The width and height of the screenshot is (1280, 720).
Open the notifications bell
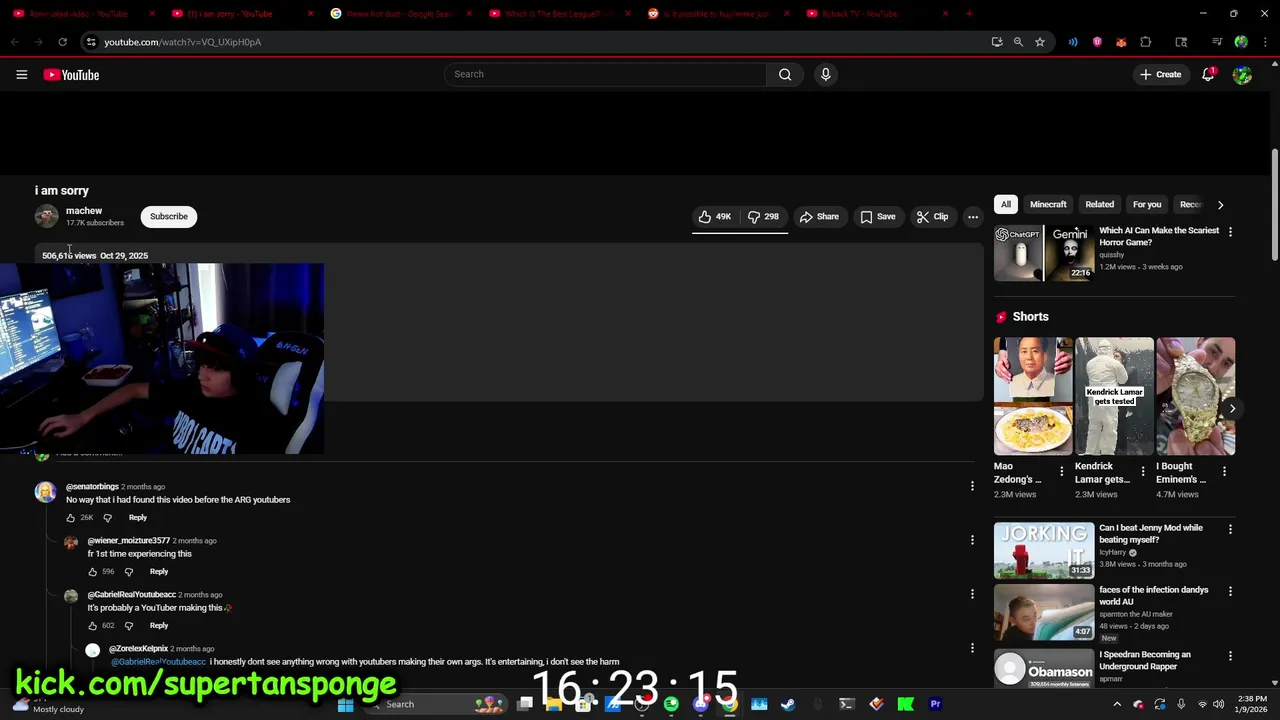pos(1208,74)
